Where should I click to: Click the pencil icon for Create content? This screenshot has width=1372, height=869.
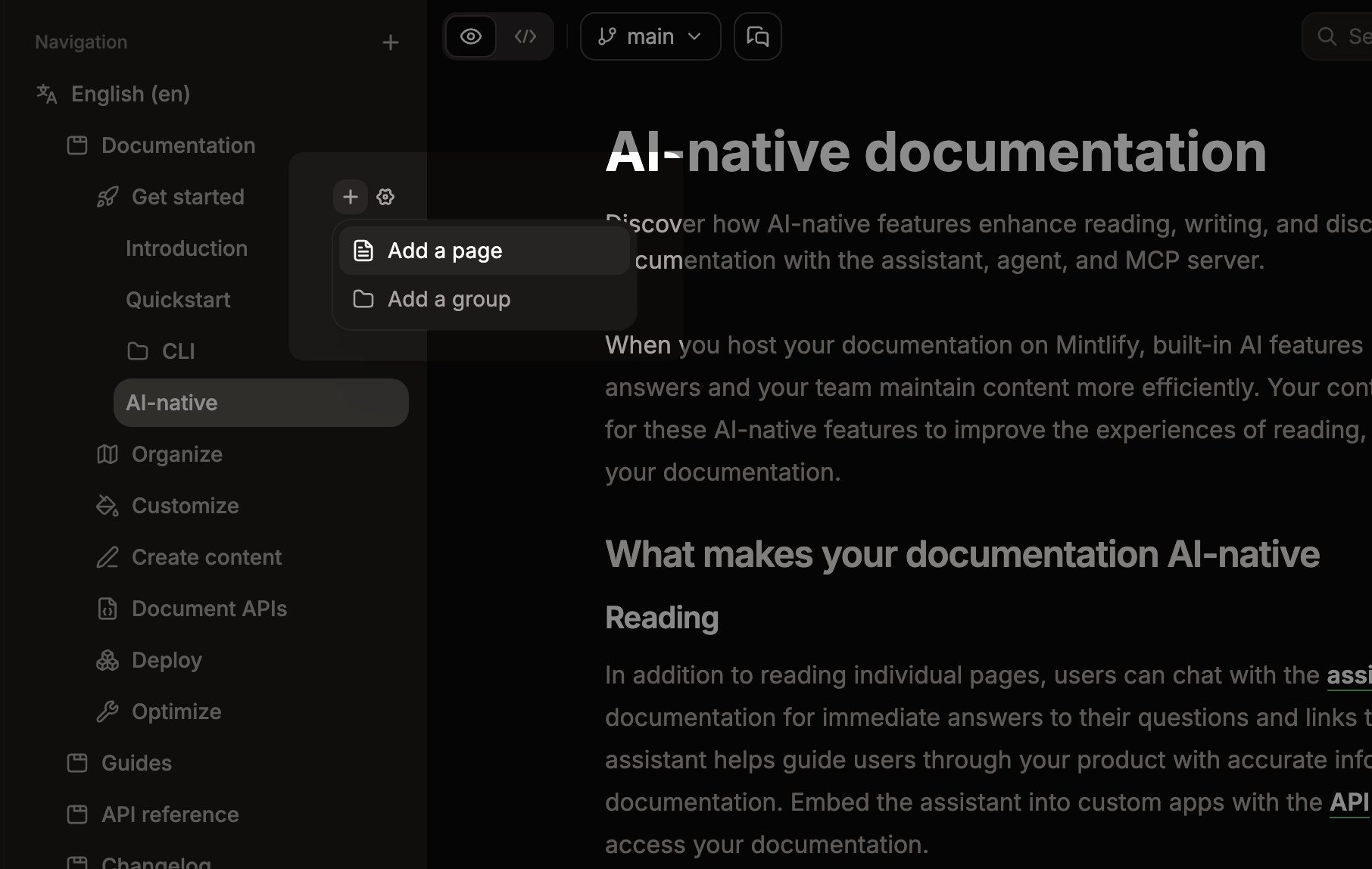point(108,557)
